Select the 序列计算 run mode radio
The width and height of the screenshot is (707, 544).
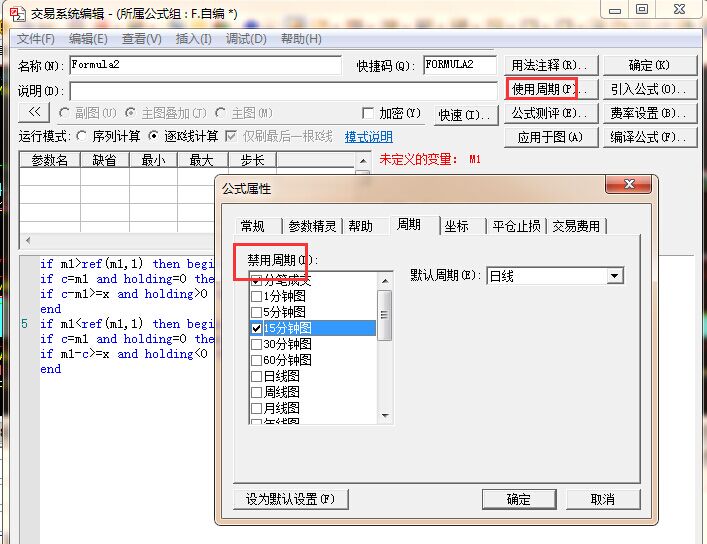(82, 136)
